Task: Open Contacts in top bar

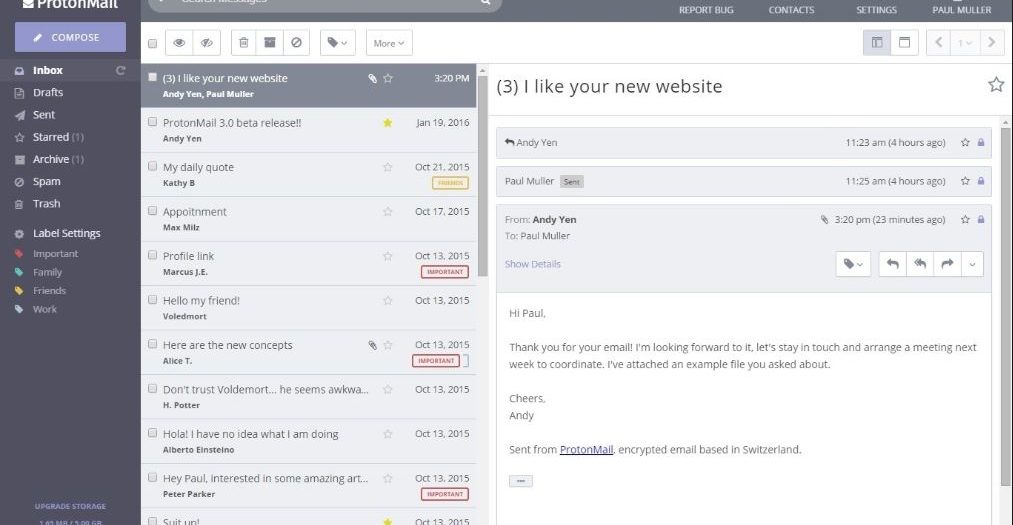Action: pyautogui.click(x=791, y=10)
